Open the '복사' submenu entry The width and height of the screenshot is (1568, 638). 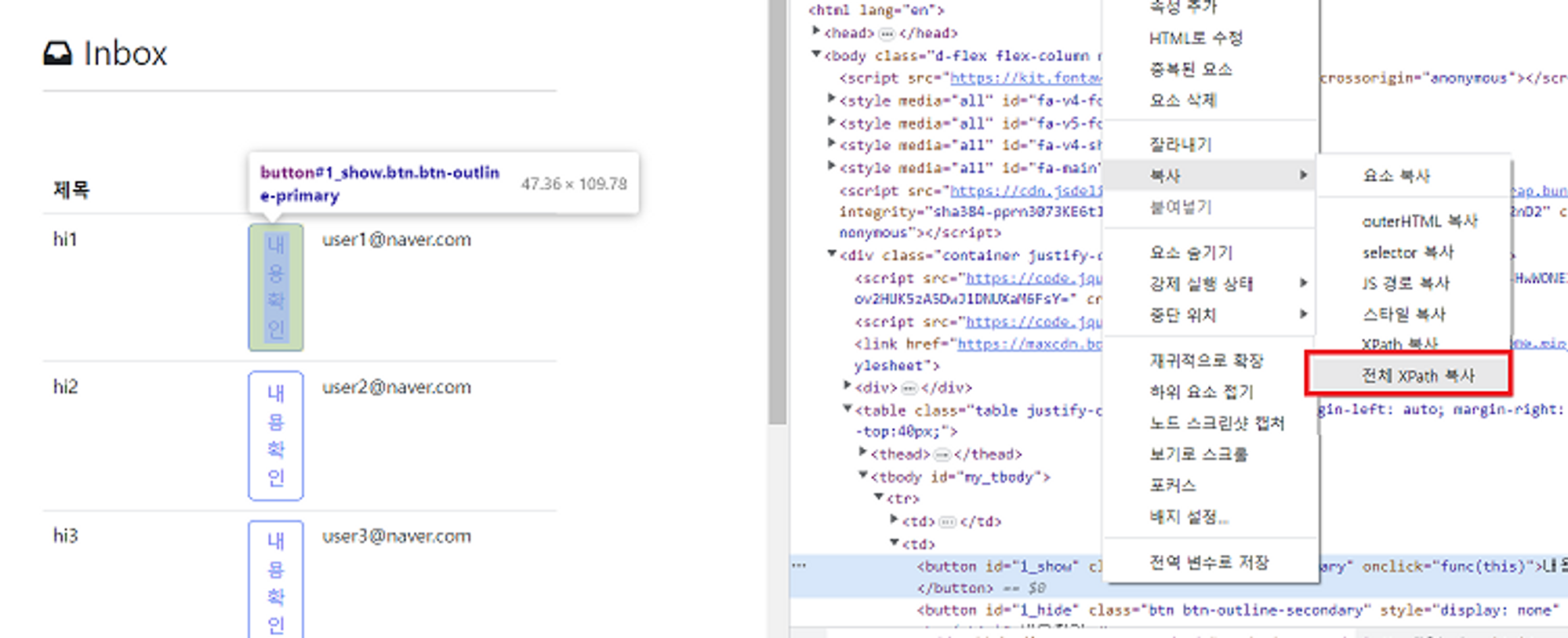click(x=1210, y=176)
